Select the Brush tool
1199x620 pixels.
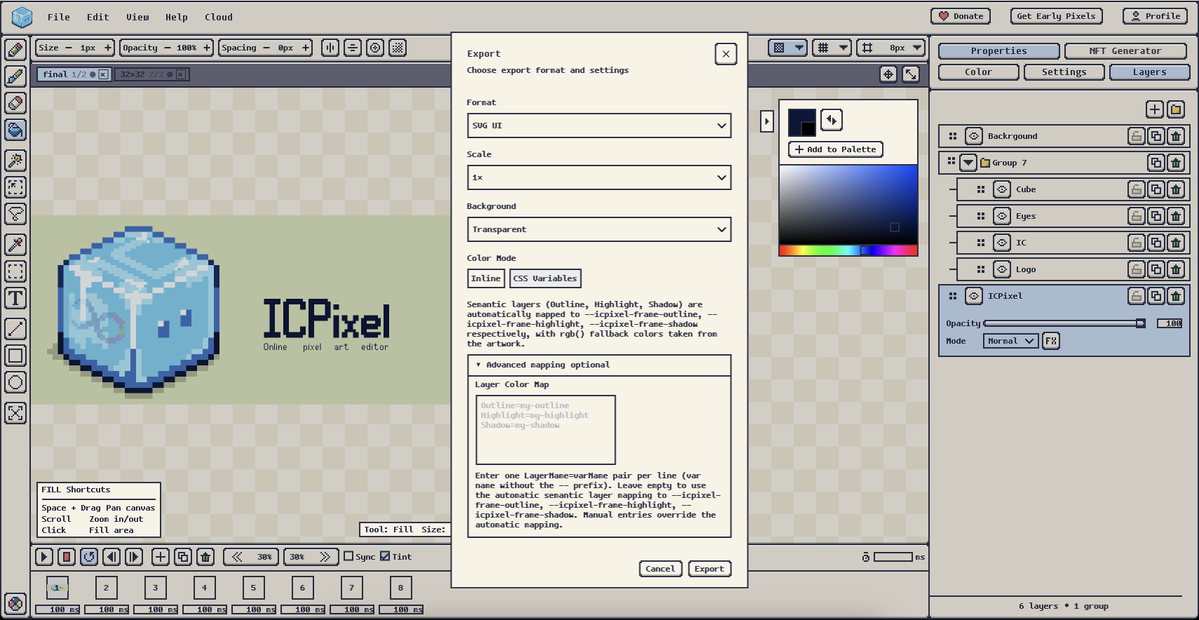(15, 76)
